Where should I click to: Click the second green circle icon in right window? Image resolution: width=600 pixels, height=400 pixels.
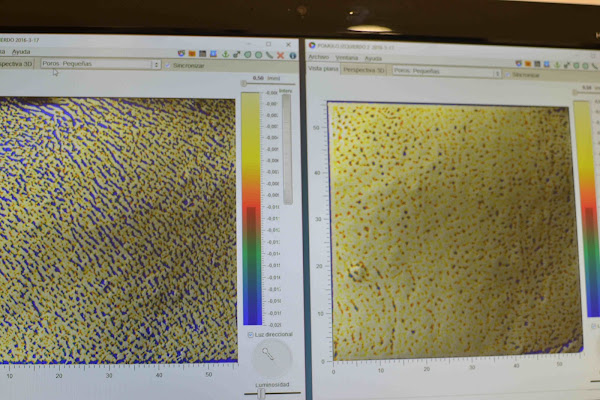(585, 66)
